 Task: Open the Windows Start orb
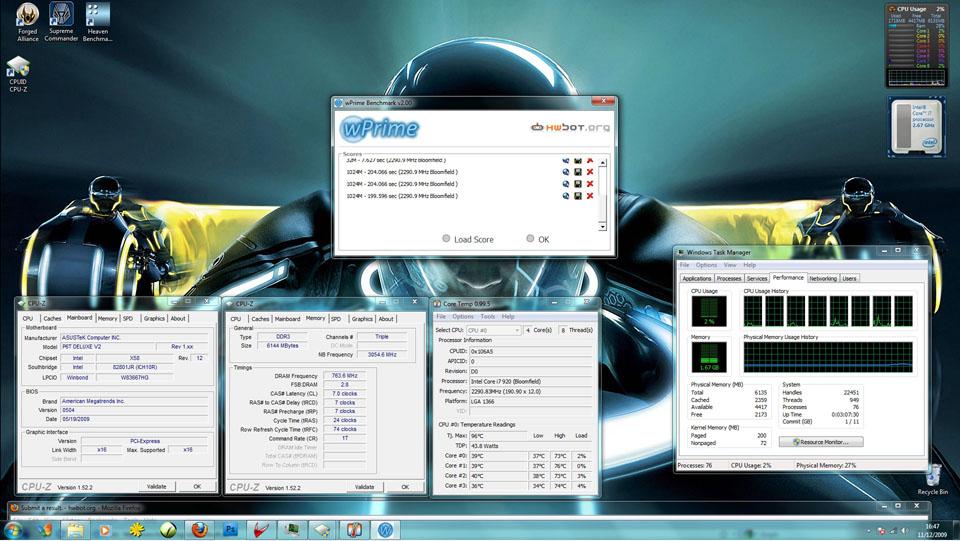coord(13,529)
